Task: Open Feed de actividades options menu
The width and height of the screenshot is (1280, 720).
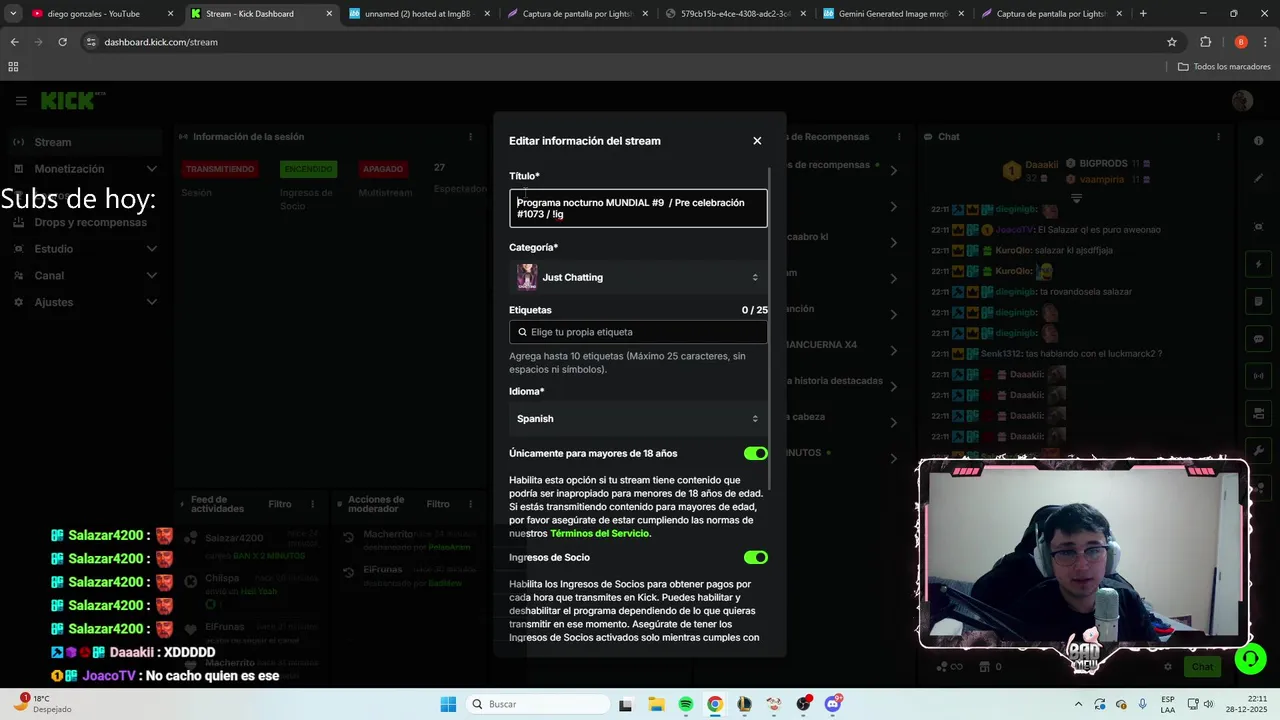Action: point(312,504)
